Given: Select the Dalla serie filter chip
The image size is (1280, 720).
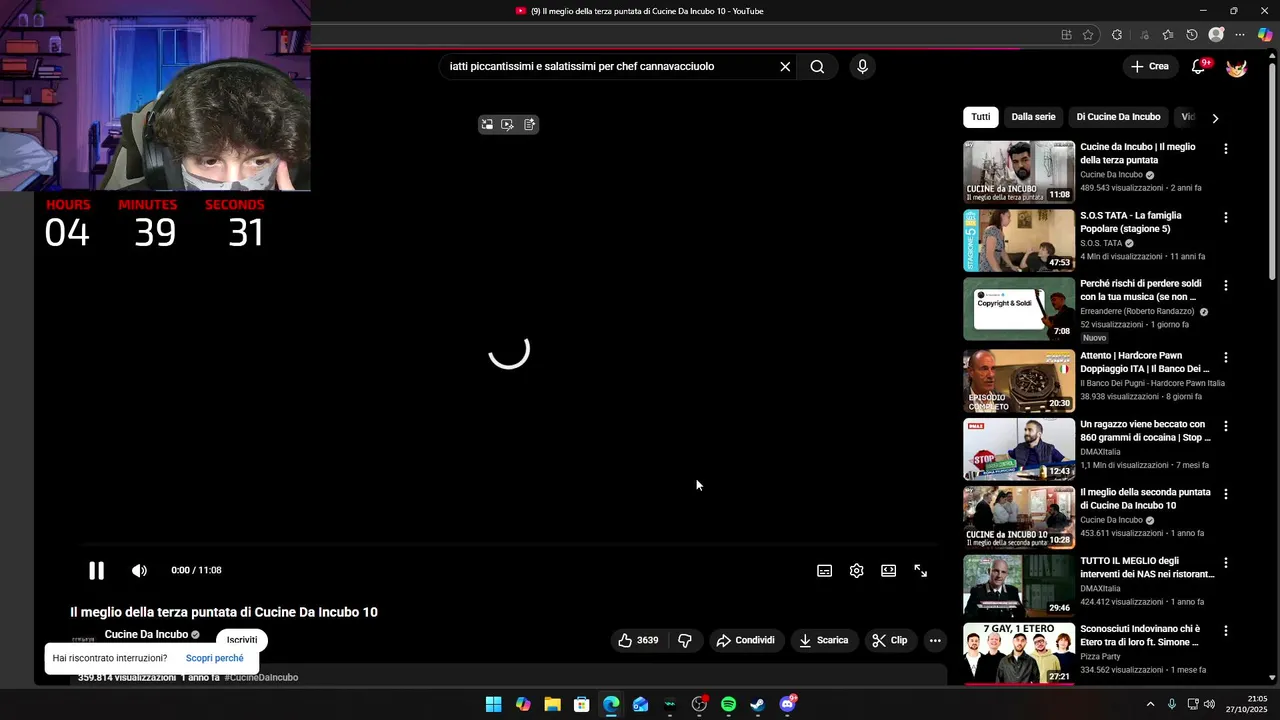Looking at the screenshot, I should [x=1033, y=117].
